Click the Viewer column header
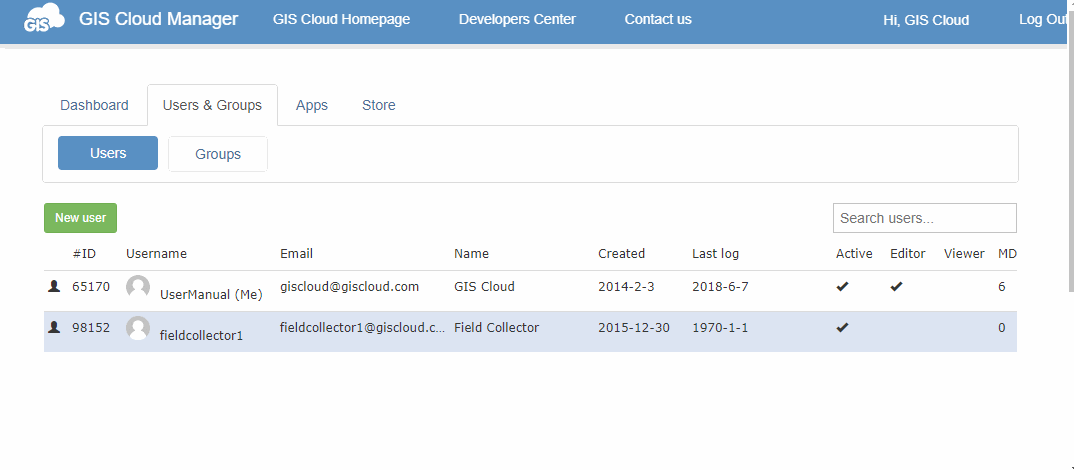 (x=964, y=253)
